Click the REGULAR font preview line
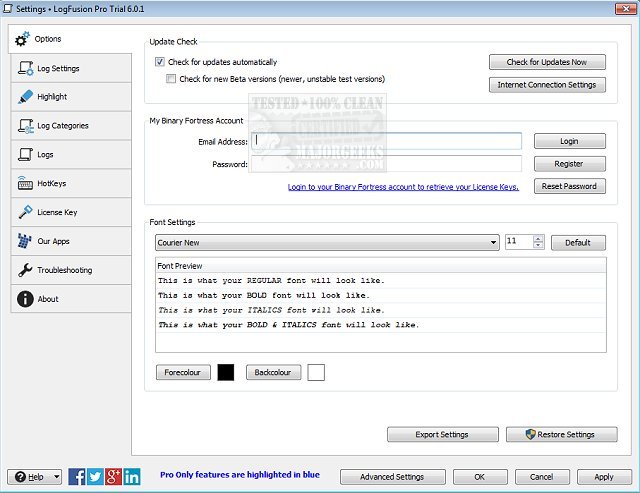 tap(380, 281)
